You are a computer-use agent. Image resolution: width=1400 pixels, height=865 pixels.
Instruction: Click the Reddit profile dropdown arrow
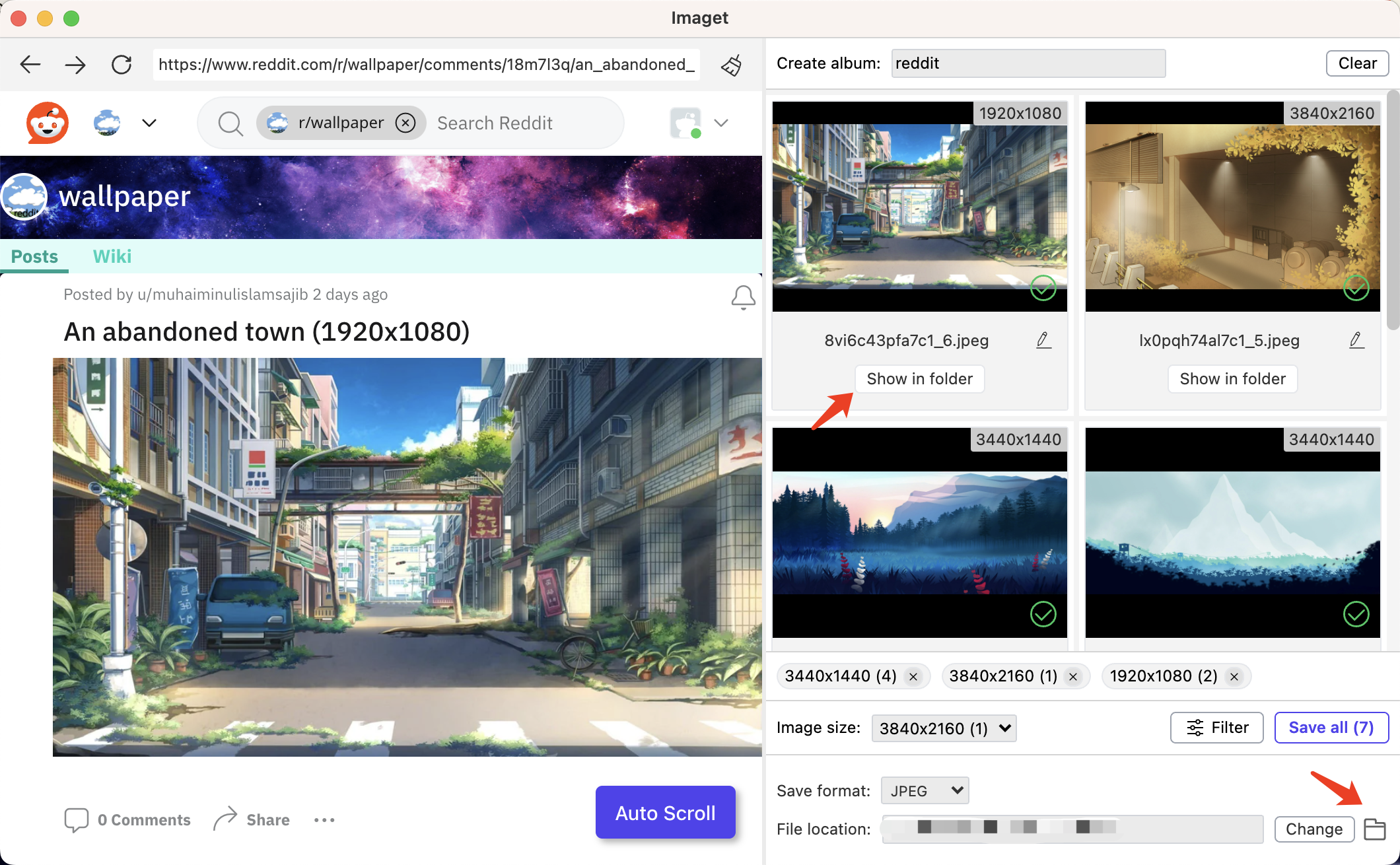click(721, 123)
